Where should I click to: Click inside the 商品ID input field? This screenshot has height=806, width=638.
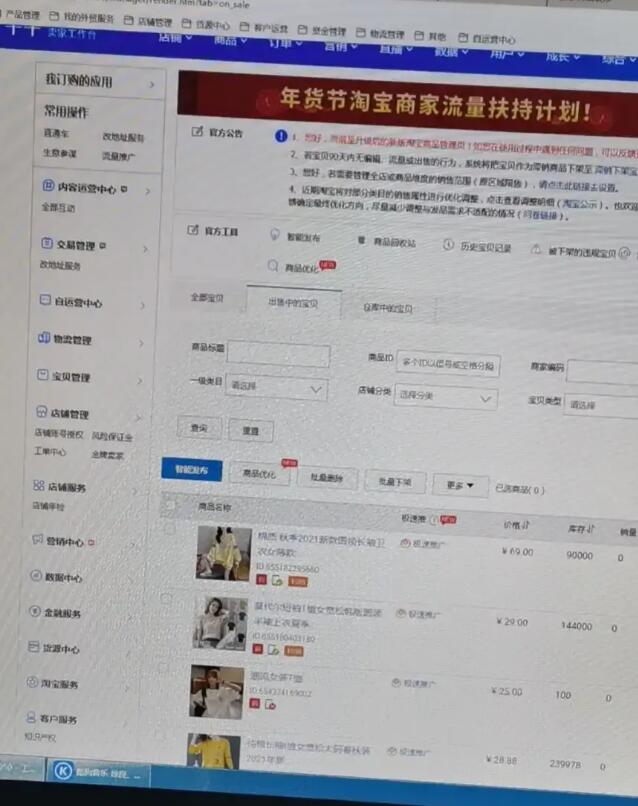point(448,364)
